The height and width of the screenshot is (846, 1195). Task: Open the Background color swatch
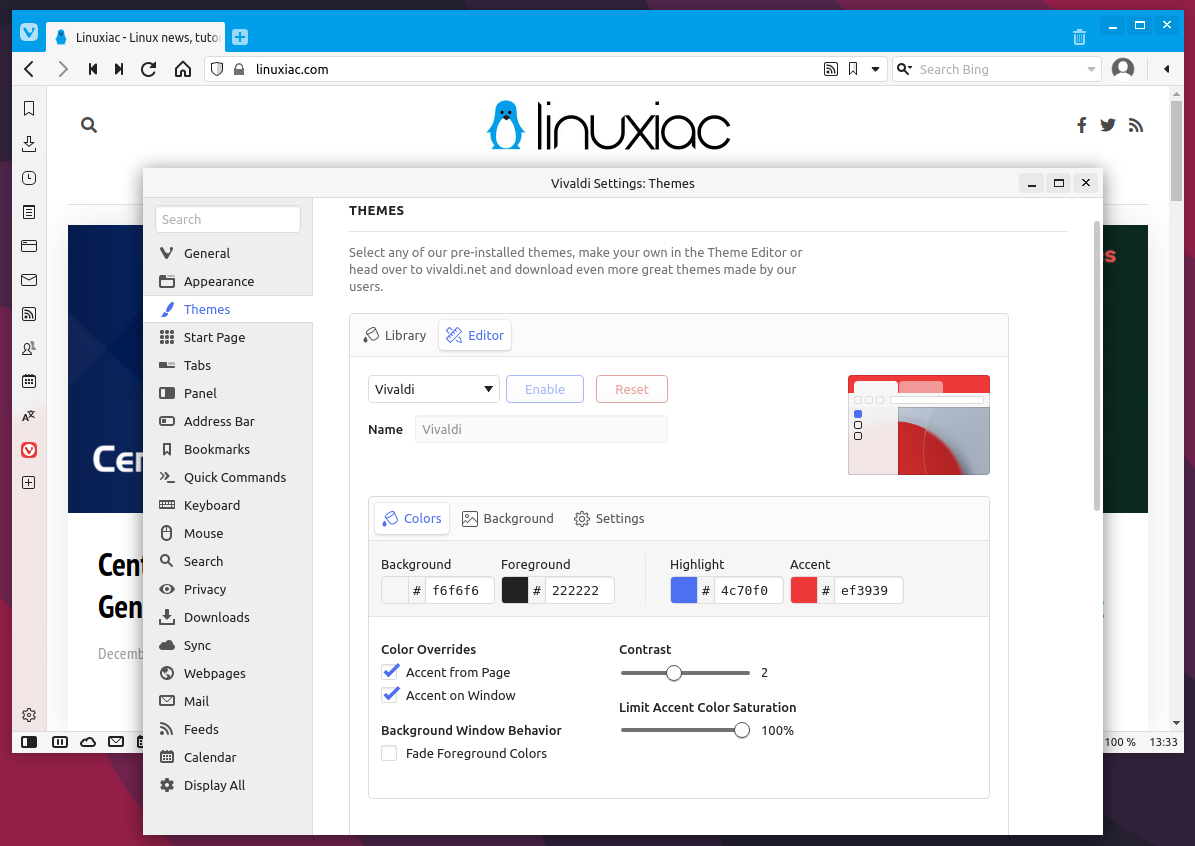tap(395, 590)
